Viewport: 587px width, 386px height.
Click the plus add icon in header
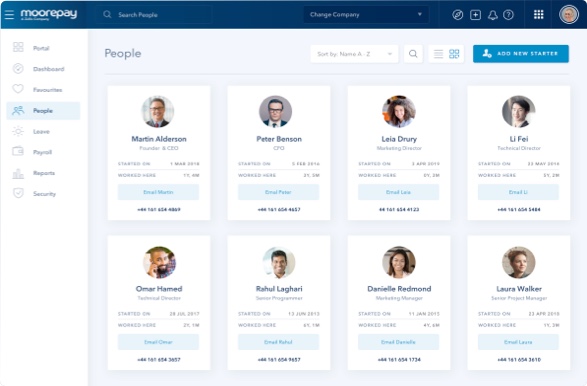[475, 15]
